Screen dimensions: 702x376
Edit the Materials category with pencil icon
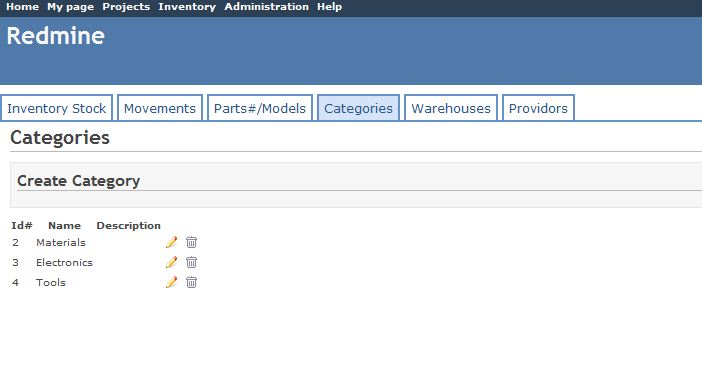pyautogui.click(x=171, y=242)
